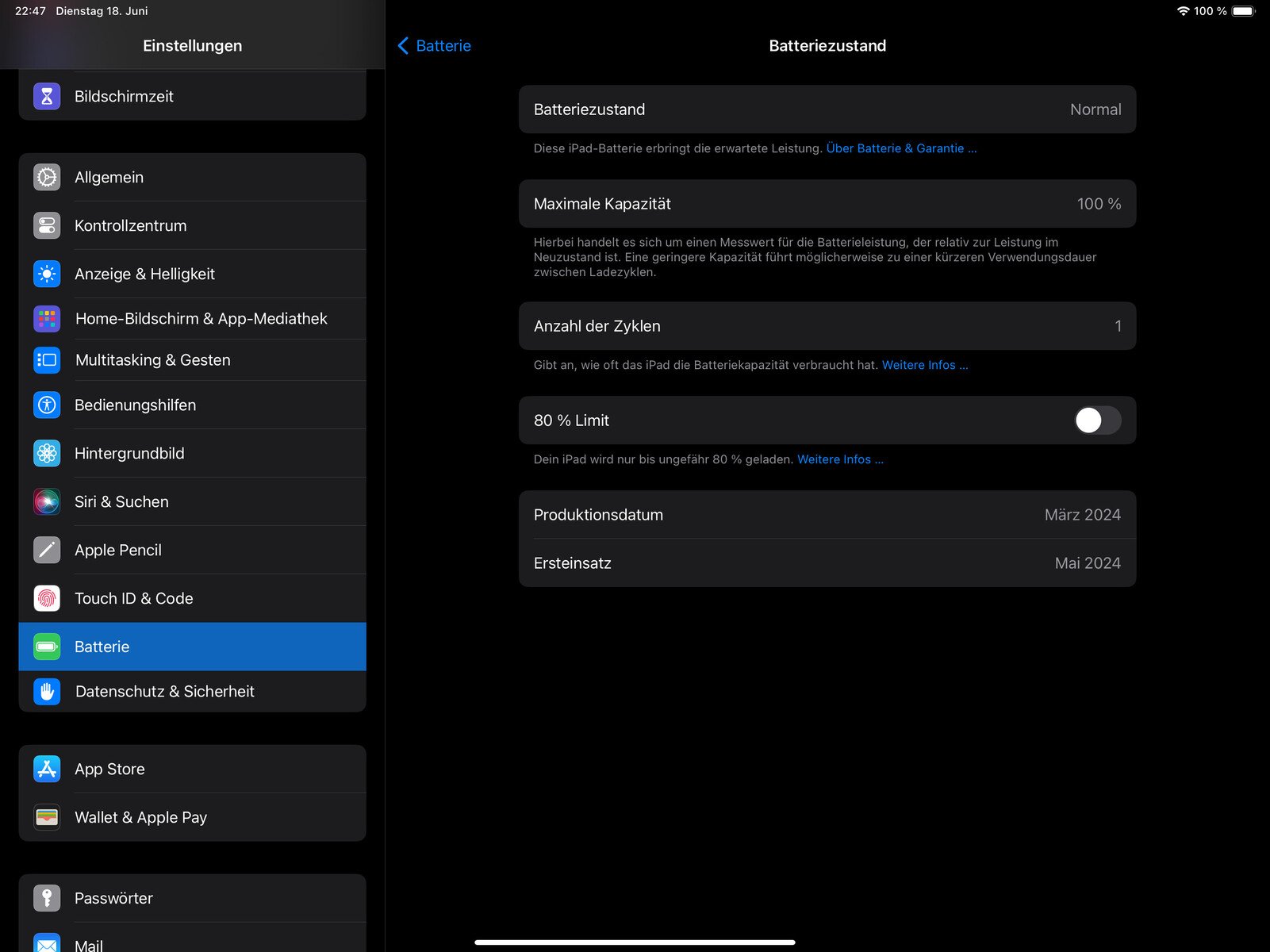Enable the 80 % Limit switch
This screenshot has width=1270, height=952.
1097,420
